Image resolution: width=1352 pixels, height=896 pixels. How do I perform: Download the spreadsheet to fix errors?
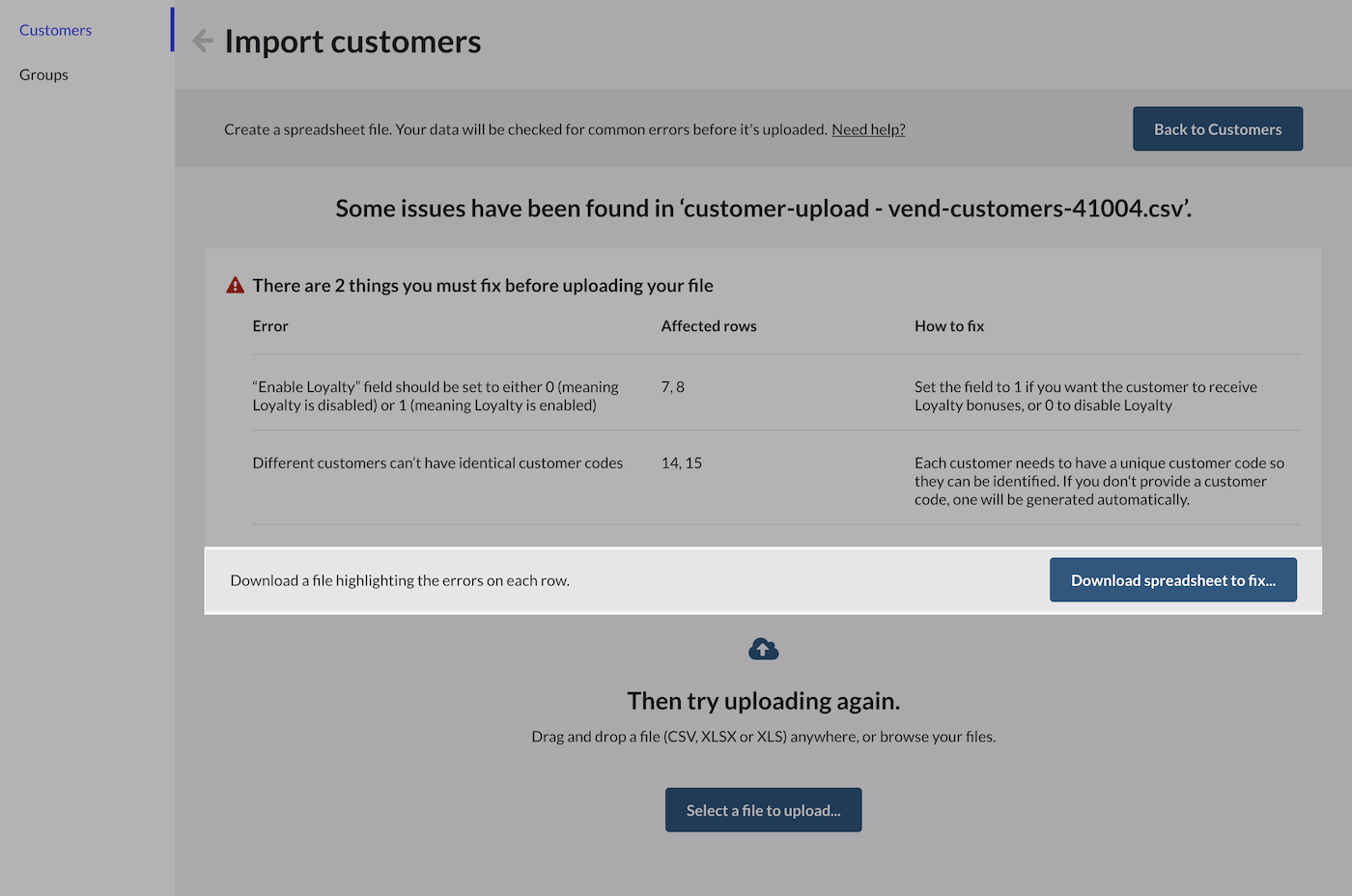(1172, 580)
